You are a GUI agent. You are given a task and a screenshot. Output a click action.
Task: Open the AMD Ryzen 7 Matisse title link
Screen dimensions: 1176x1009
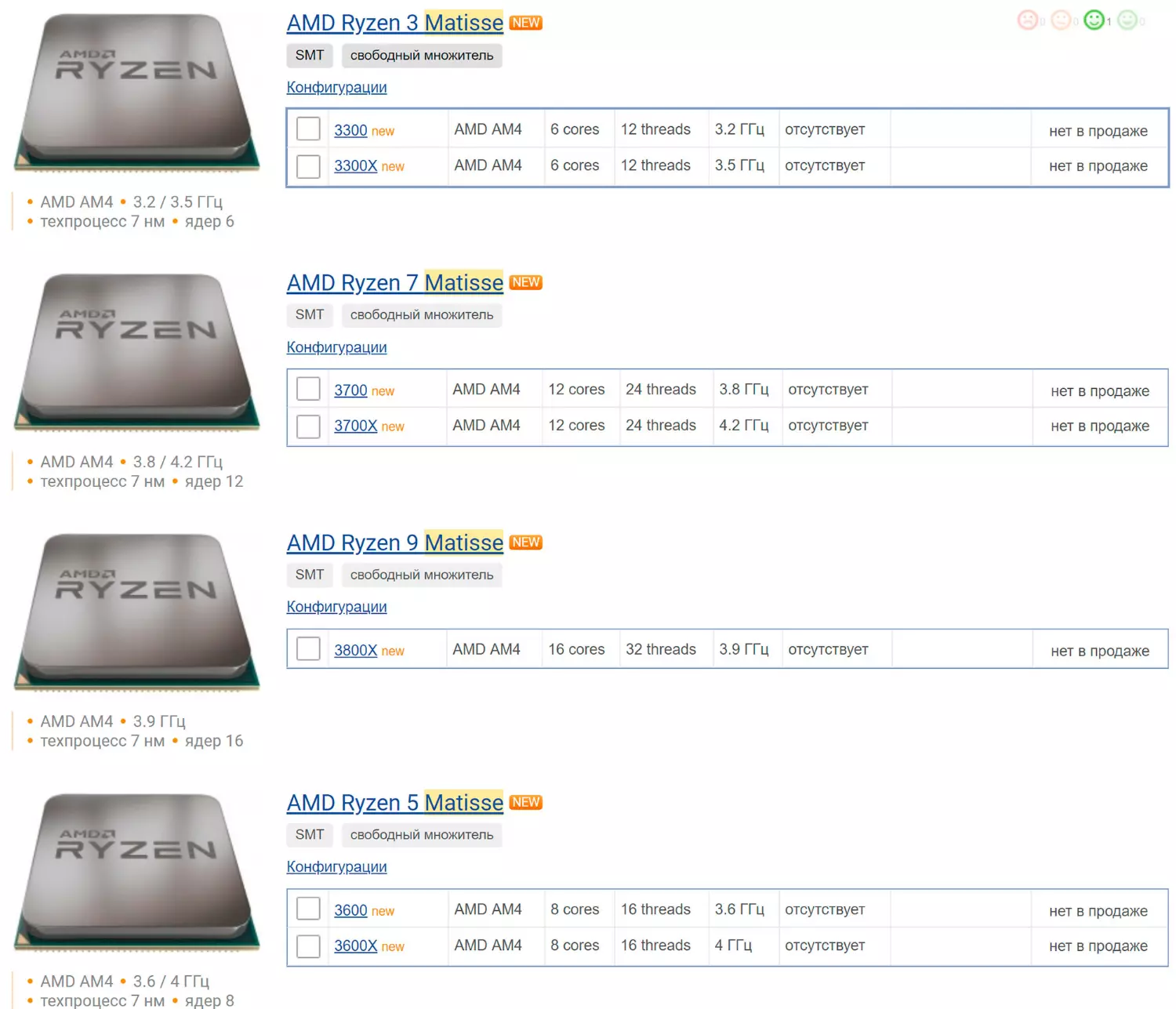coord(395,283)
